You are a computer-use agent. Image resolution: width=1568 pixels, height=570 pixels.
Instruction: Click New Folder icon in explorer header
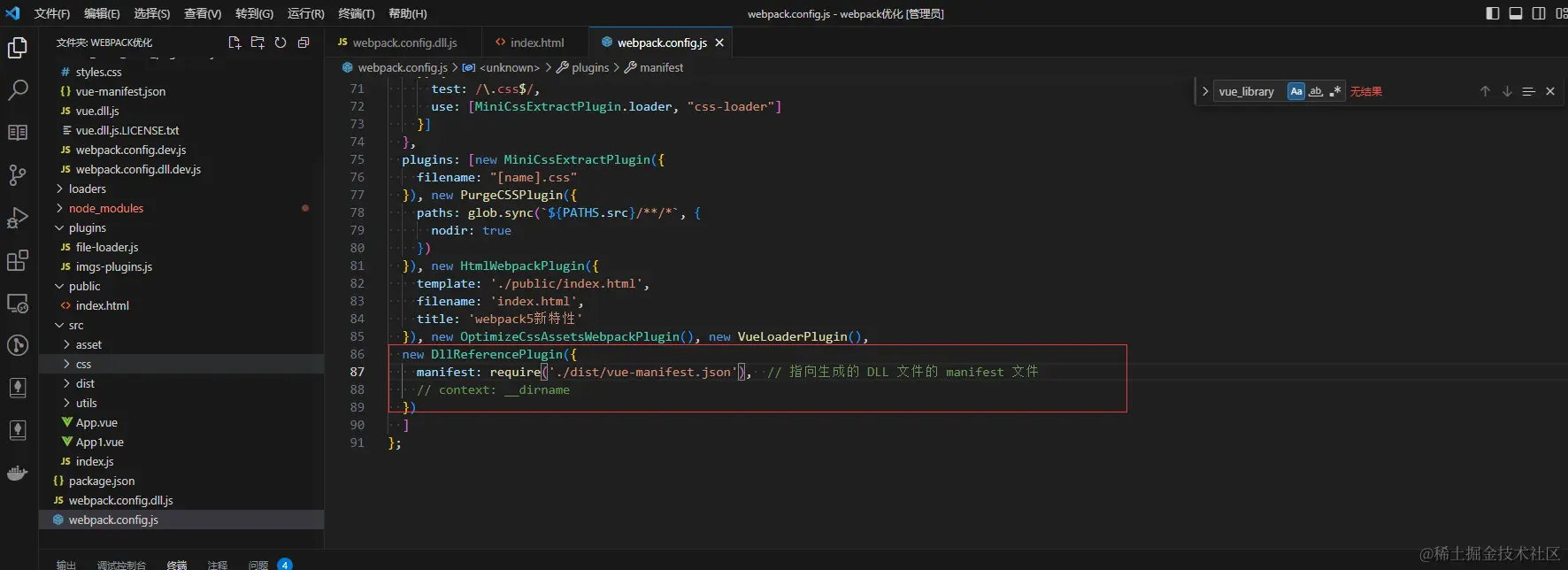pos(257,42)
